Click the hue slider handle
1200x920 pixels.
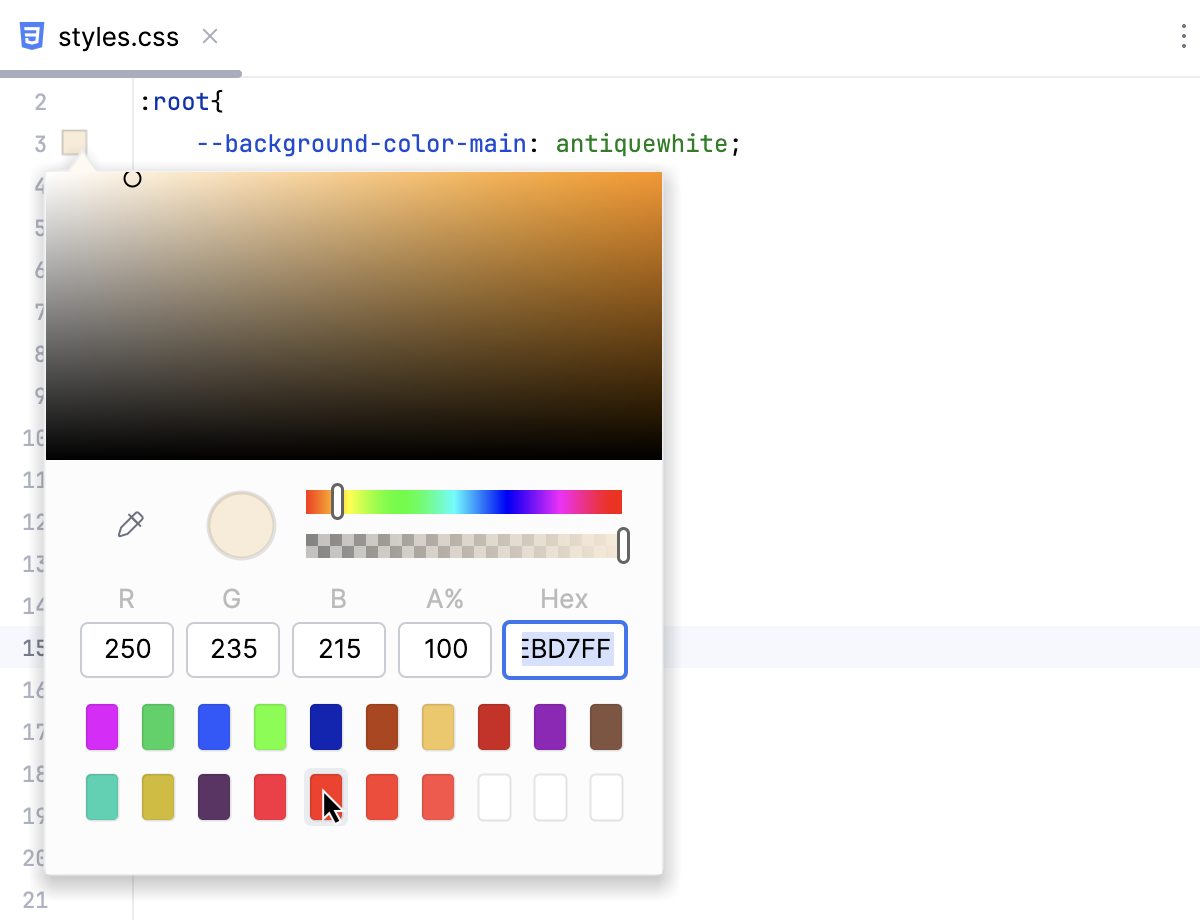(338, 501)
